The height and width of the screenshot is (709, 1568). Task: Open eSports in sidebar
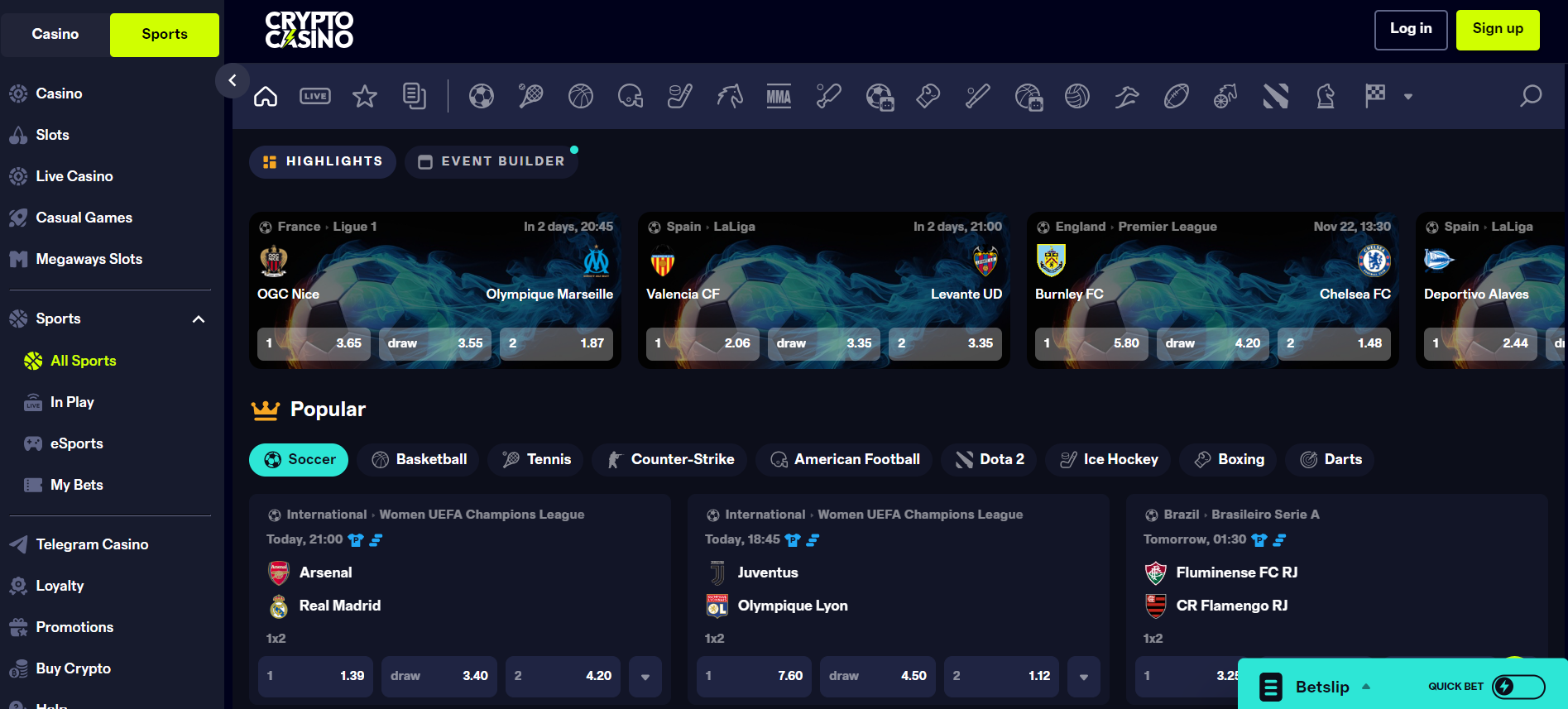76,443
